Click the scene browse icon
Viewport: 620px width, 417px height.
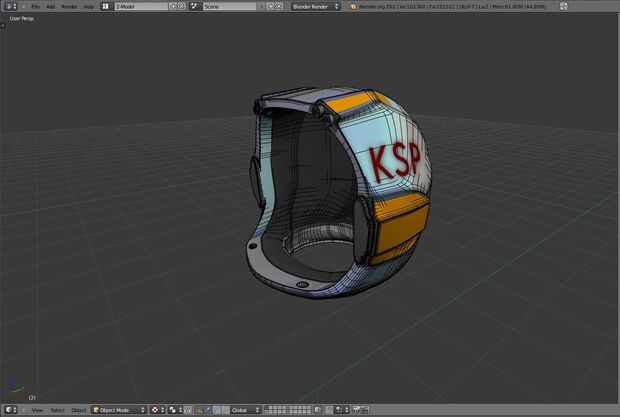tap(194, 6)
